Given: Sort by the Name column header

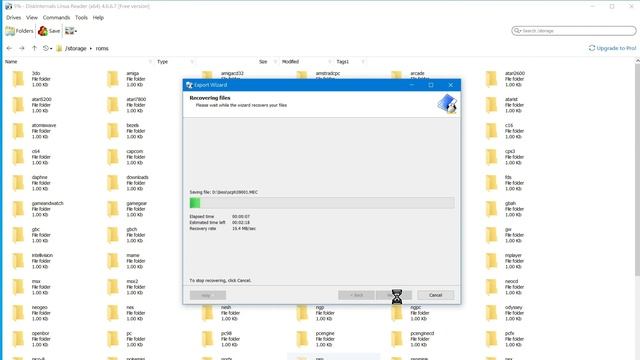Looking at the screenshot, I should [11, 62].
